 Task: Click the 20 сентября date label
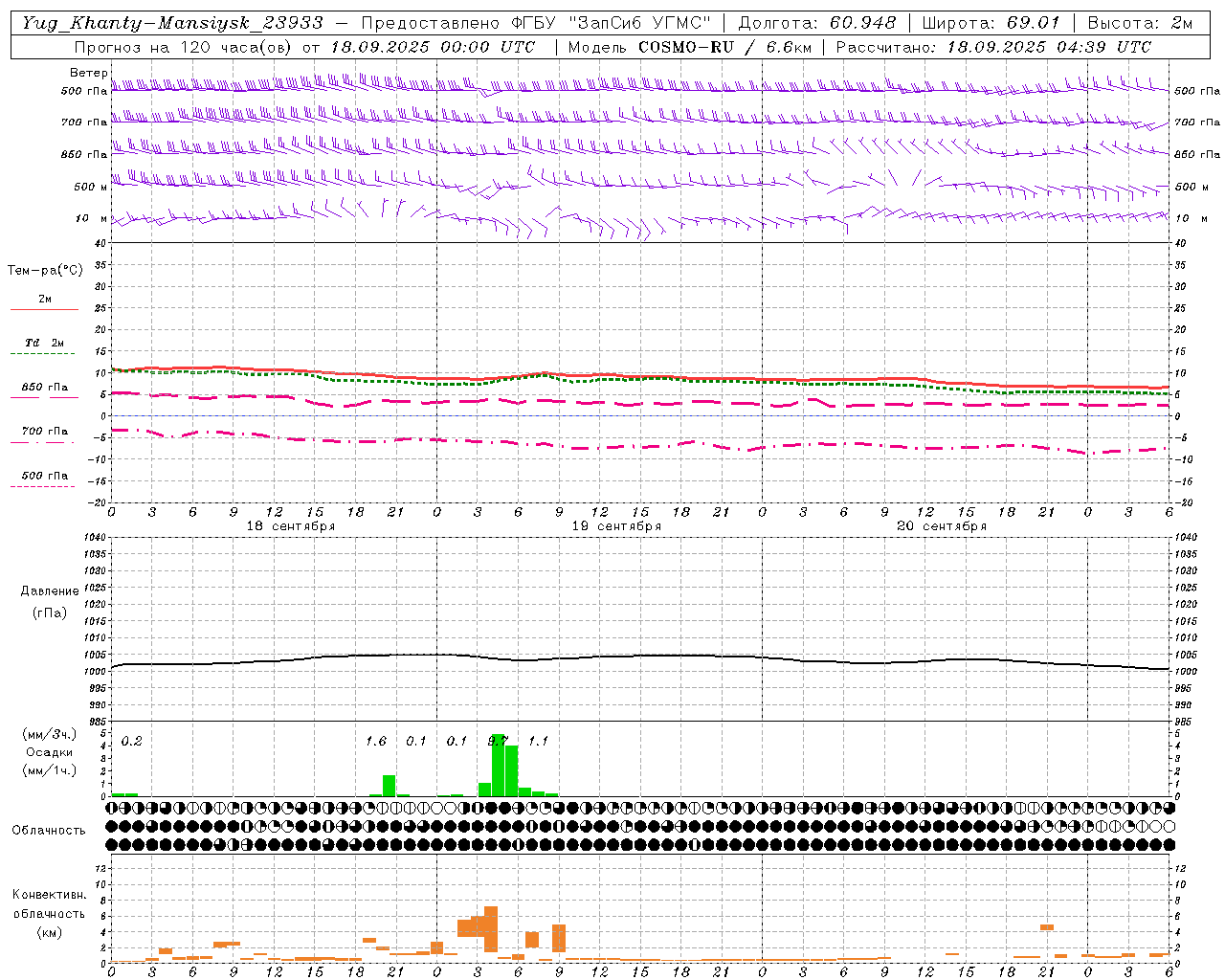[x=942, y=526]
